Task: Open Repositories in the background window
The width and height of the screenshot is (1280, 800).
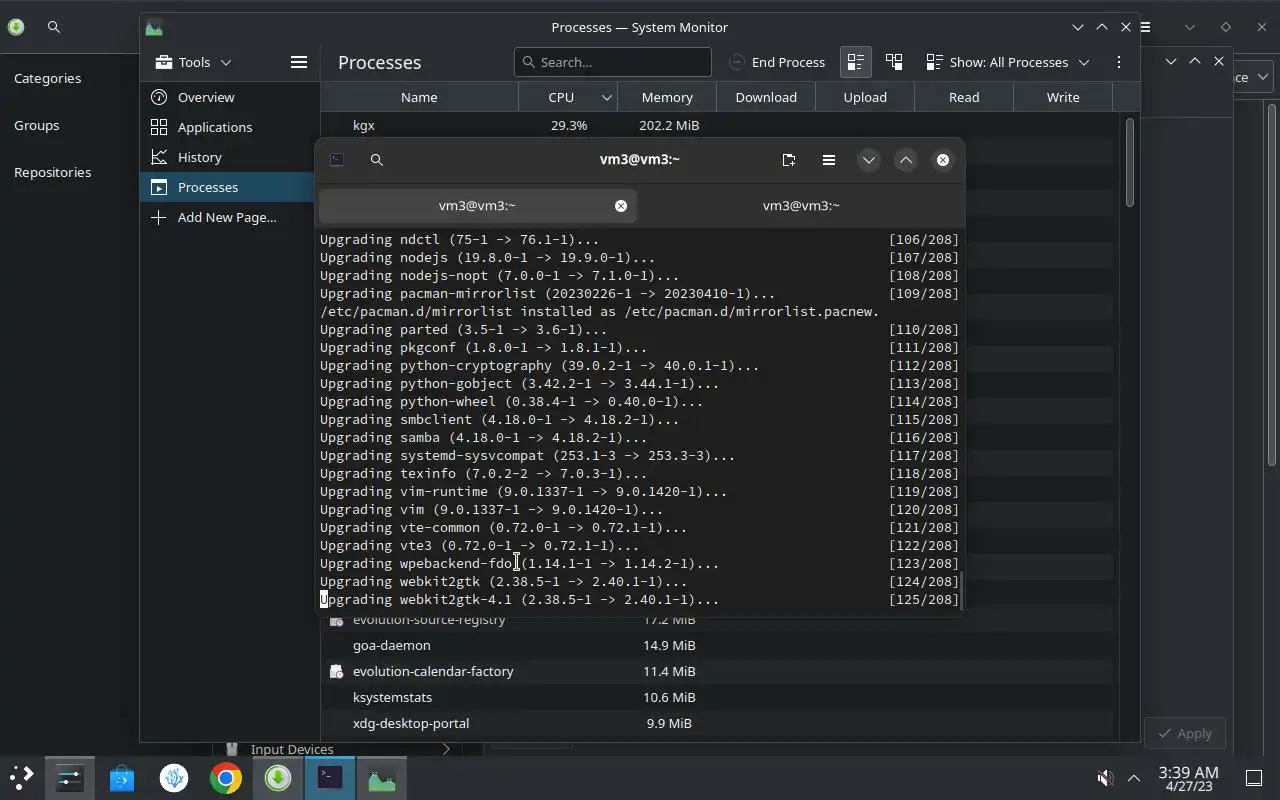Action: pos(52,172)
